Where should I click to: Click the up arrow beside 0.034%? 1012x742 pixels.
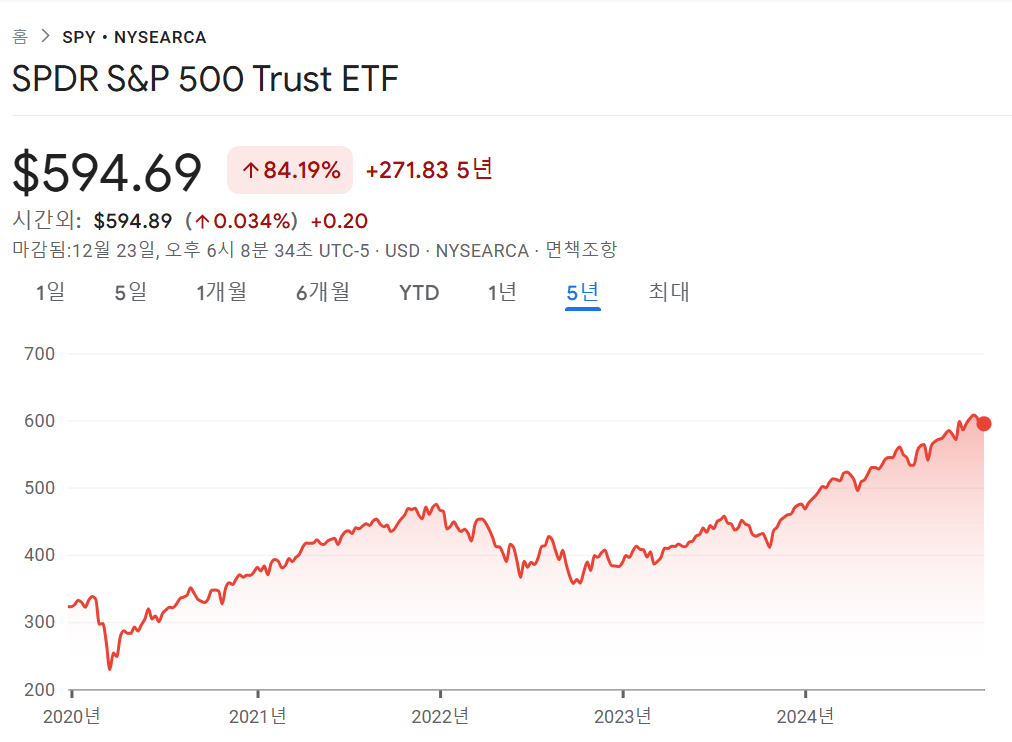pos(202,221)
